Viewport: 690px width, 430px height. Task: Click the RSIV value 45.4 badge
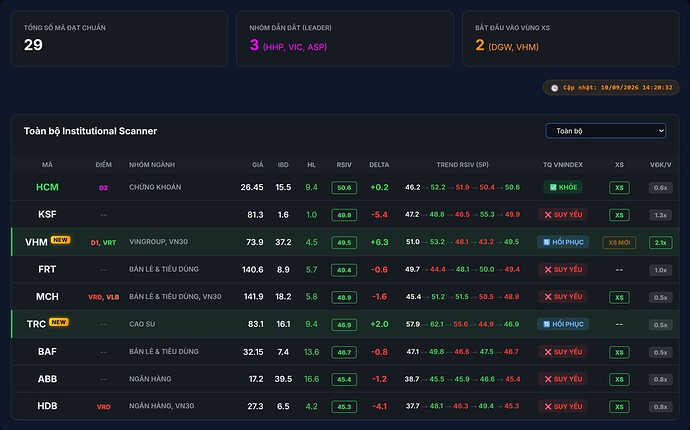coord(344,379)
